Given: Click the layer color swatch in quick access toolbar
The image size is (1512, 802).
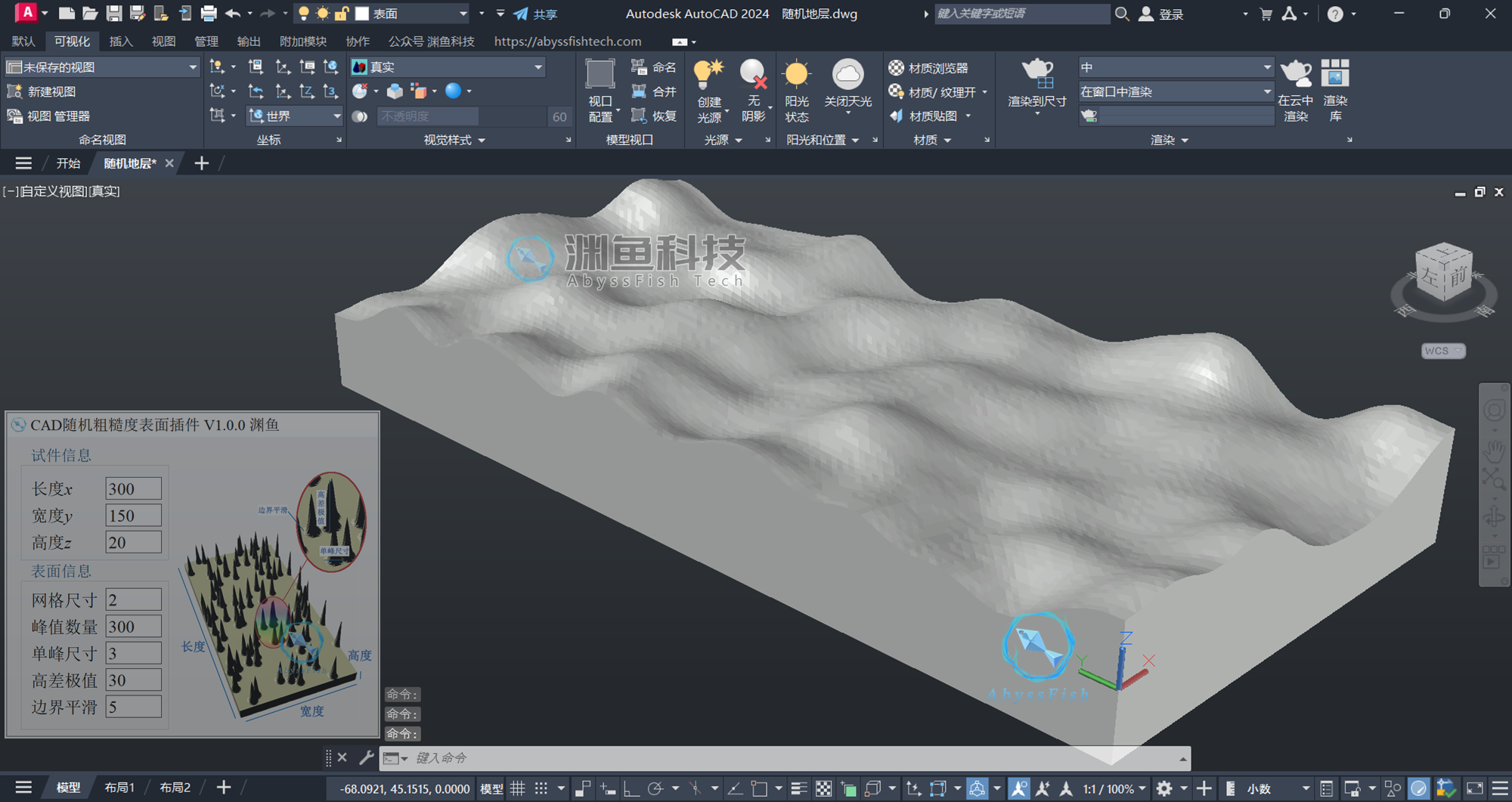Looking at the screenshot, I should click(x=362, y=14).
